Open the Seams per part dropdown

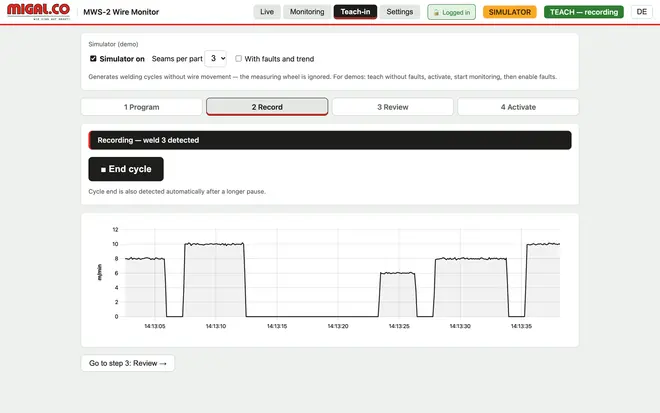(x=216, y=59)
